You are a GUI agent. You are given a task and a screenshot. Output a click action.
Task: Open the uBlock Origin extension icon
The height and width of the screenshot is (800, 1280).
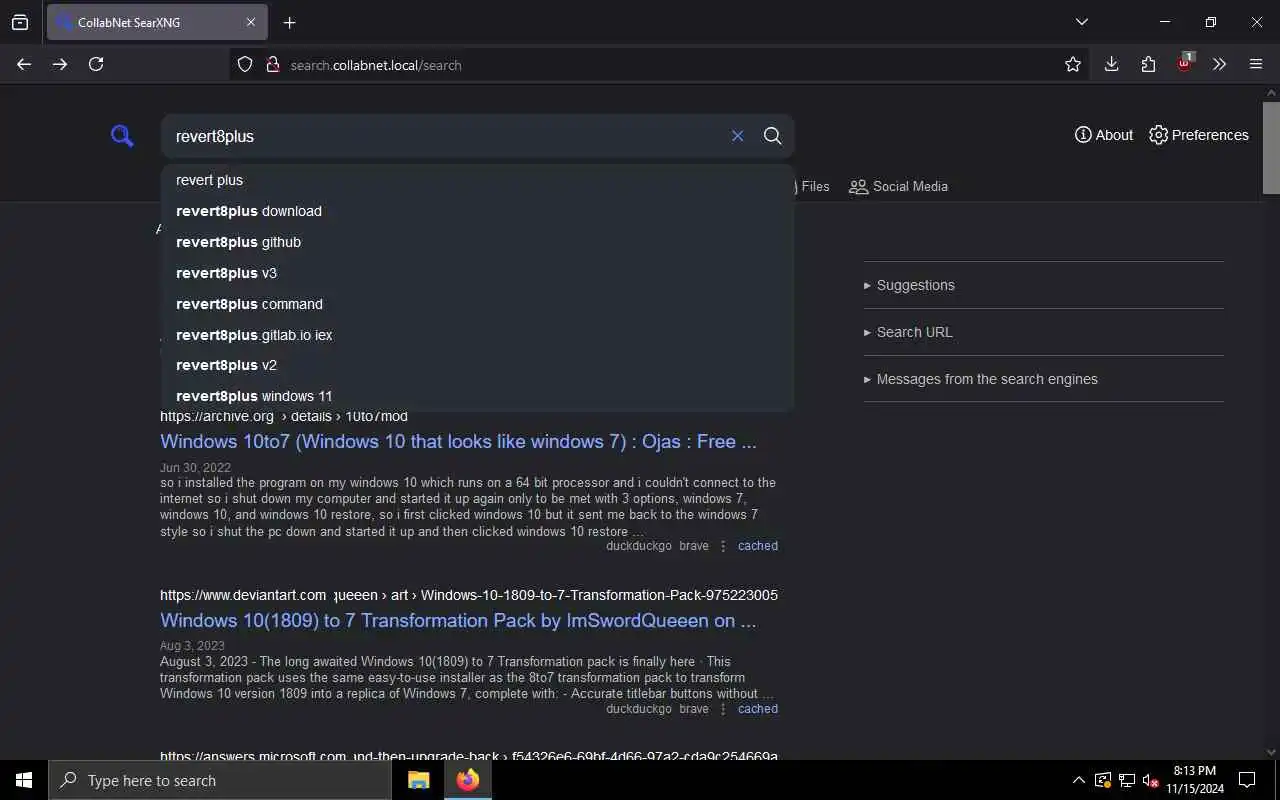pyautogui.click(x=1185, y=63)
